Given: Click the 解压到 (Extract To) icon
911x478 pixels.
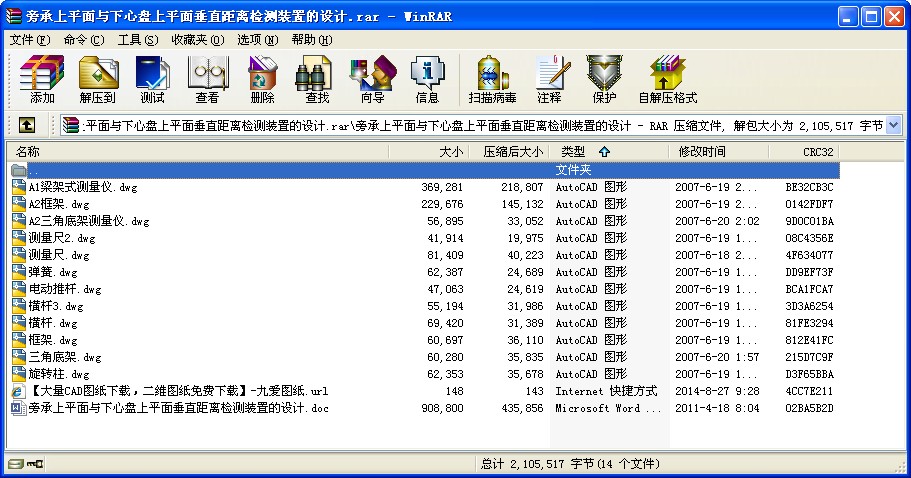Looking at the screenshot, I should 98,80.
